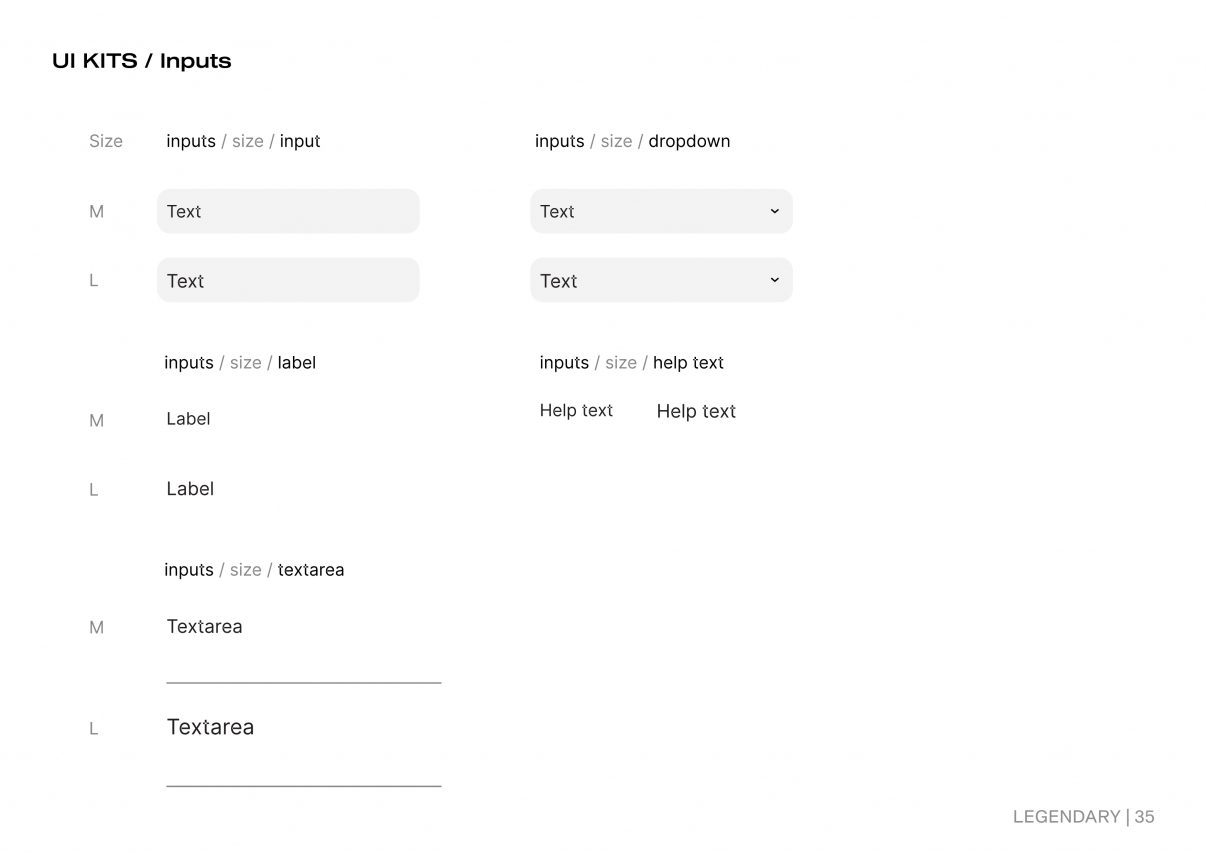Click the M size text input field

click(x=288, y=211)
